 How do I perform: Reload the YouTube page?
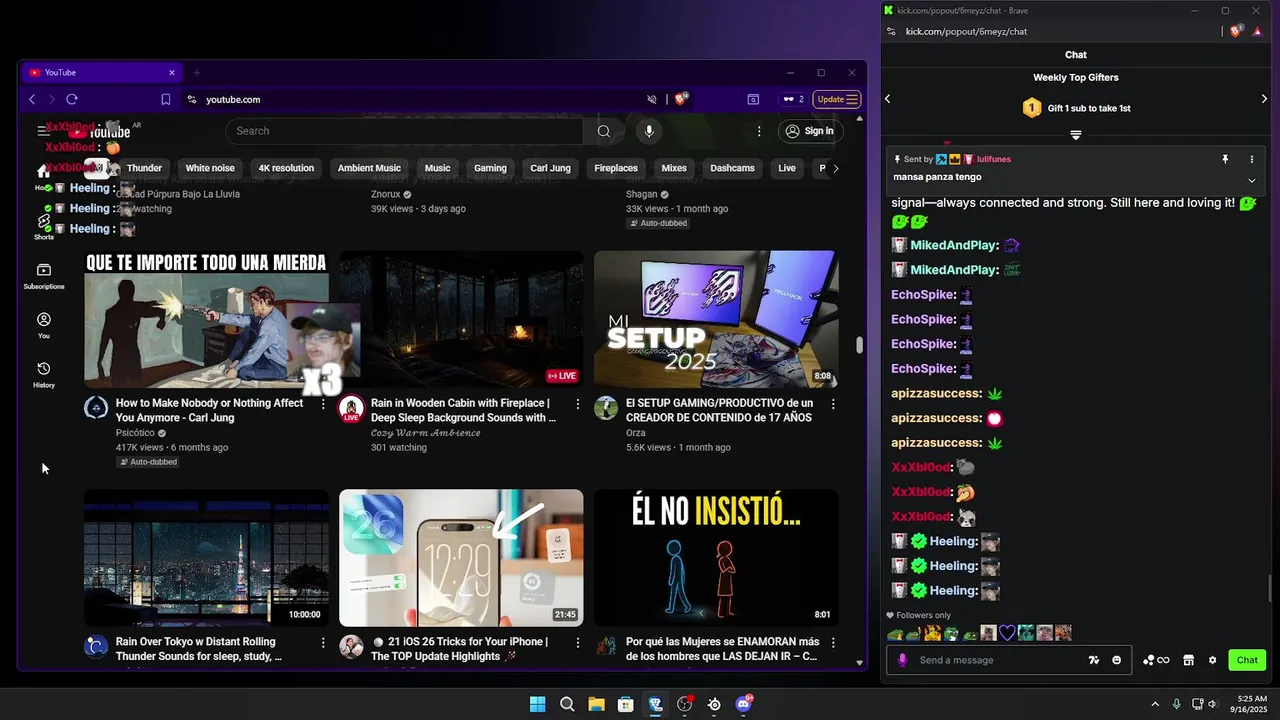pos(72,99)
